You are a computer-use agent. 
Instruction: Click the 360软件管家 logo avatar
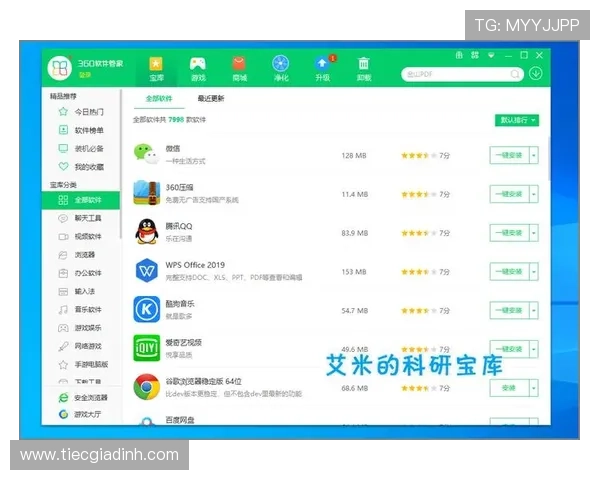(60, 68)
